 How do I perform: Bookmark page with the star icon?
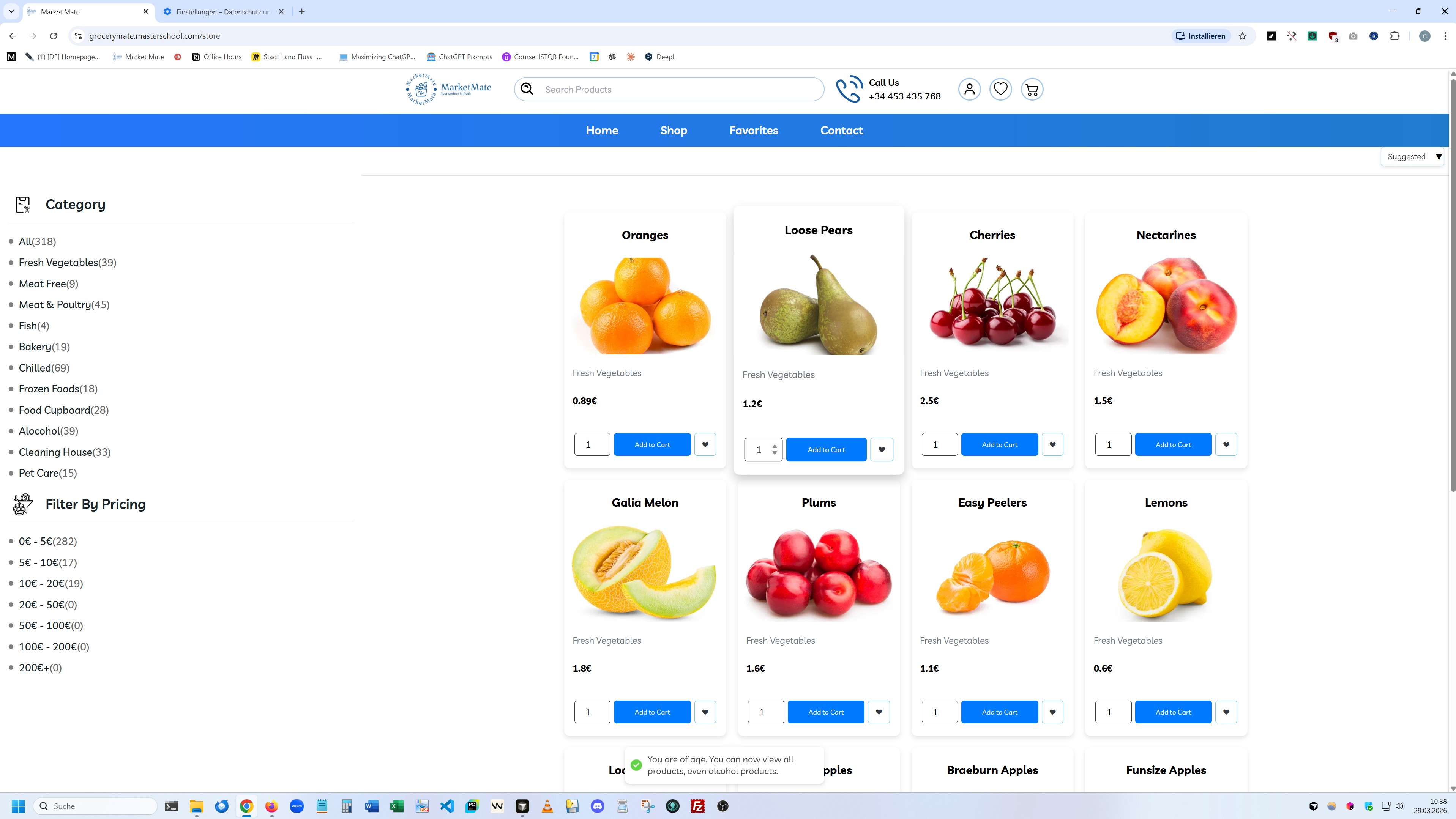1242,36
